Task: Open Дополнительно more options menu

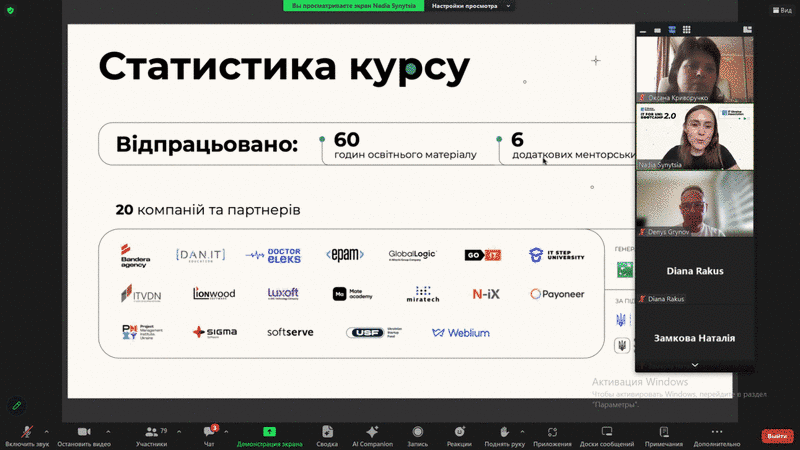Action: pos(716,436)
